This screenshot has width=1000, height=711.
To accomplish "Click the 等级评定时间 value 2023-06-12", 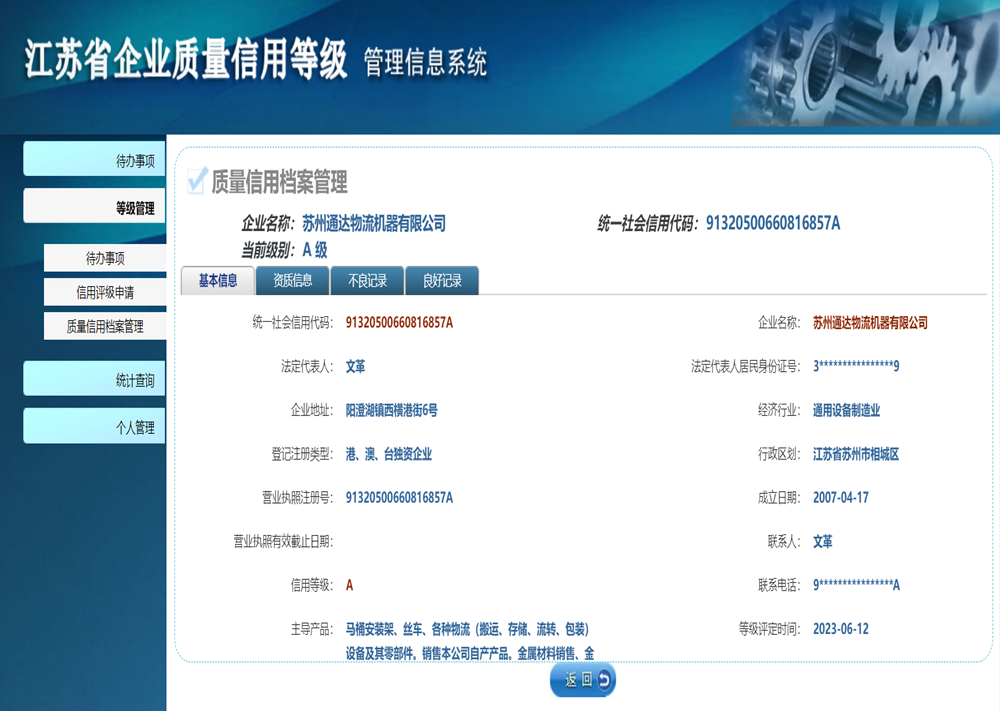I will tap(840, 629).
